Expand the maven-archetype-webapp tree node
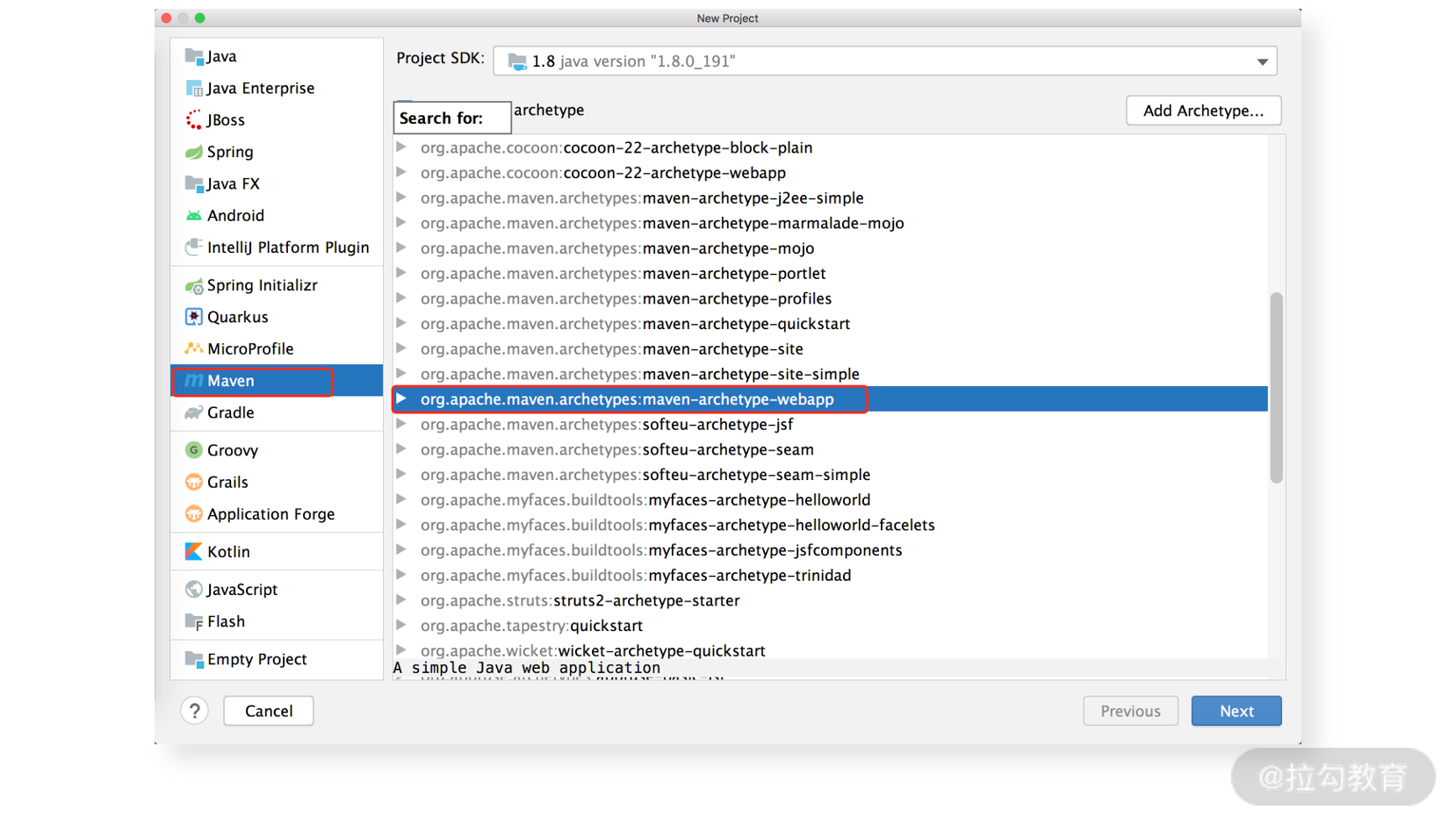Image resolution: width=1456 pixels, height=825 pixels. pyautogui.click(x=401, y=399)
